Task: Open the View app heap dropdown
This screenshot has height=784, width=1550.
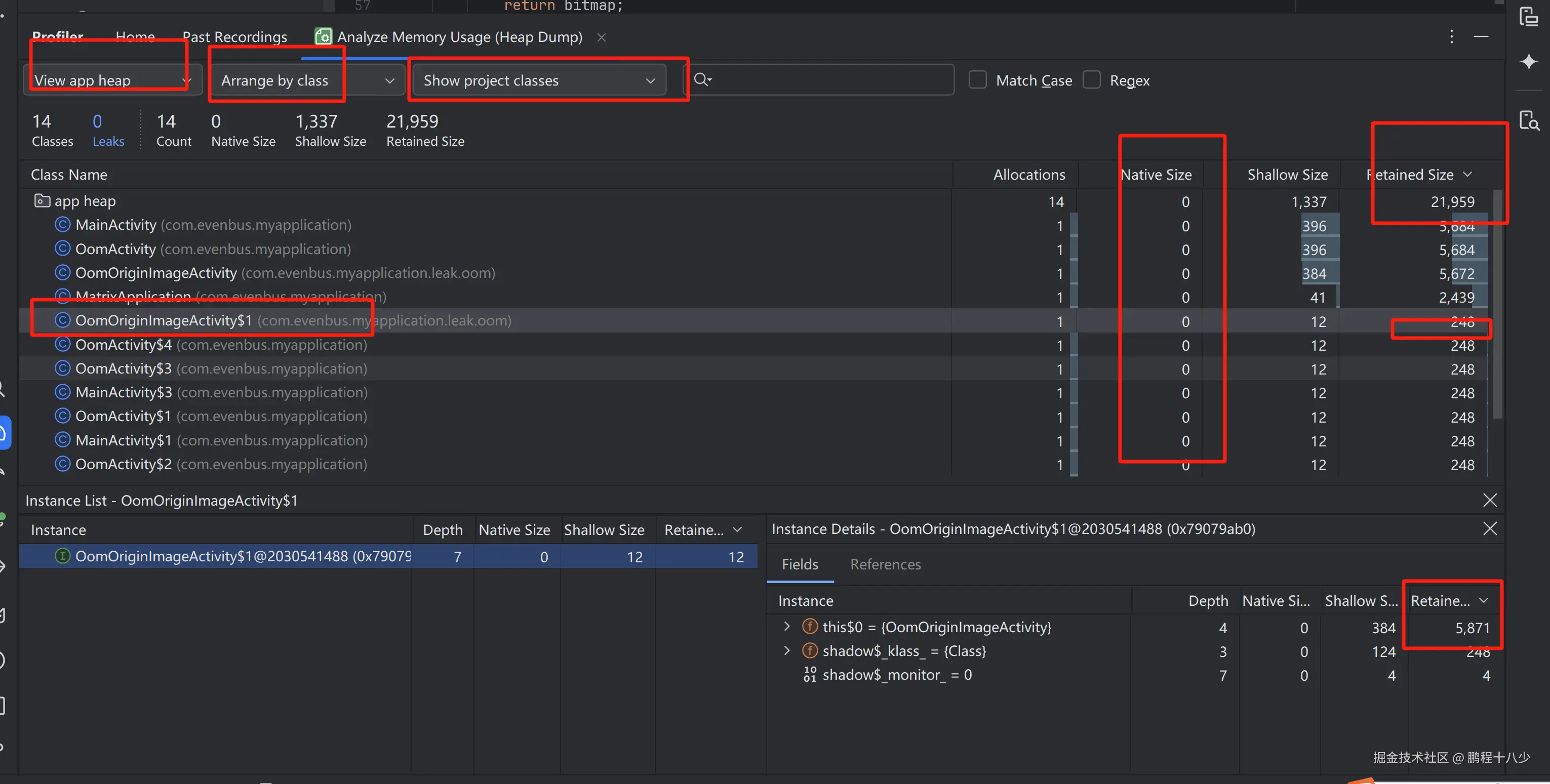Action: click(x=112, y=80)
